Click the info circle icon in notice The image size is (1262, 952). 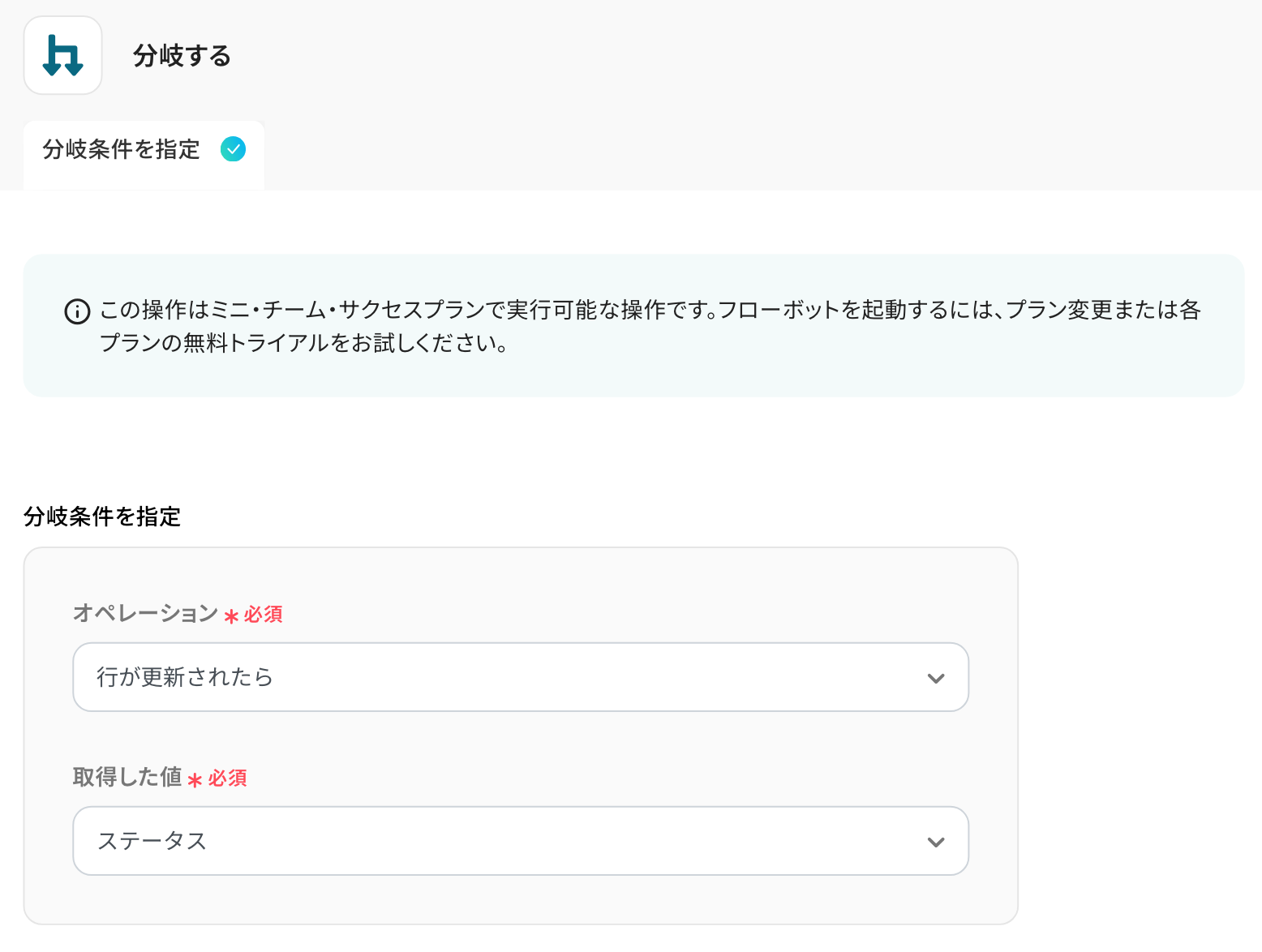point(77,311)
